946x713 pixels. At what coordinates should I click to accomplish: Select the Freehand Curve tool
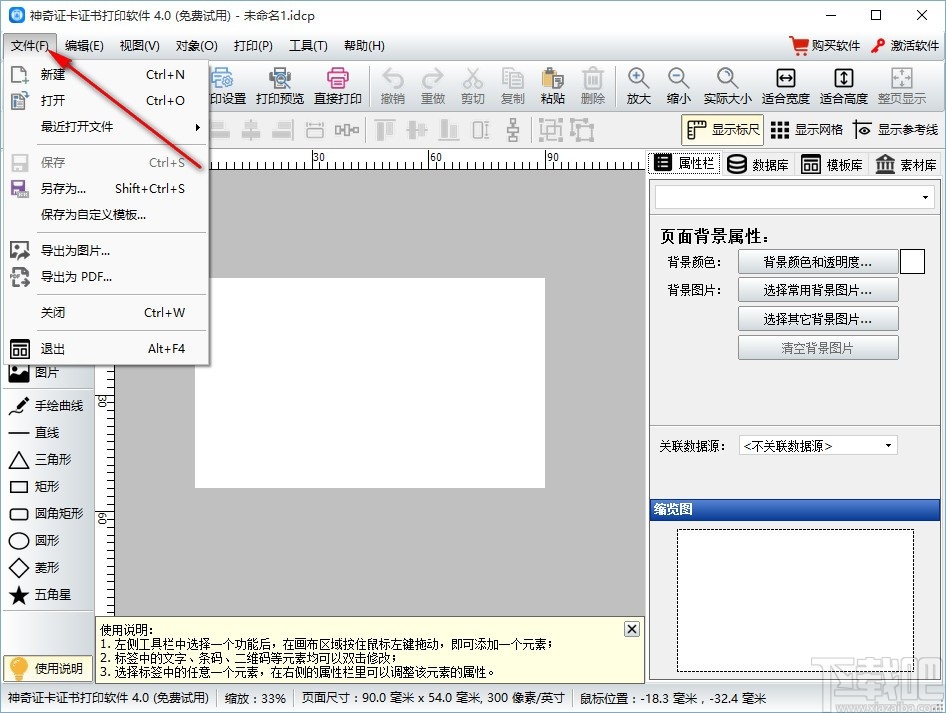click(46, 405)
